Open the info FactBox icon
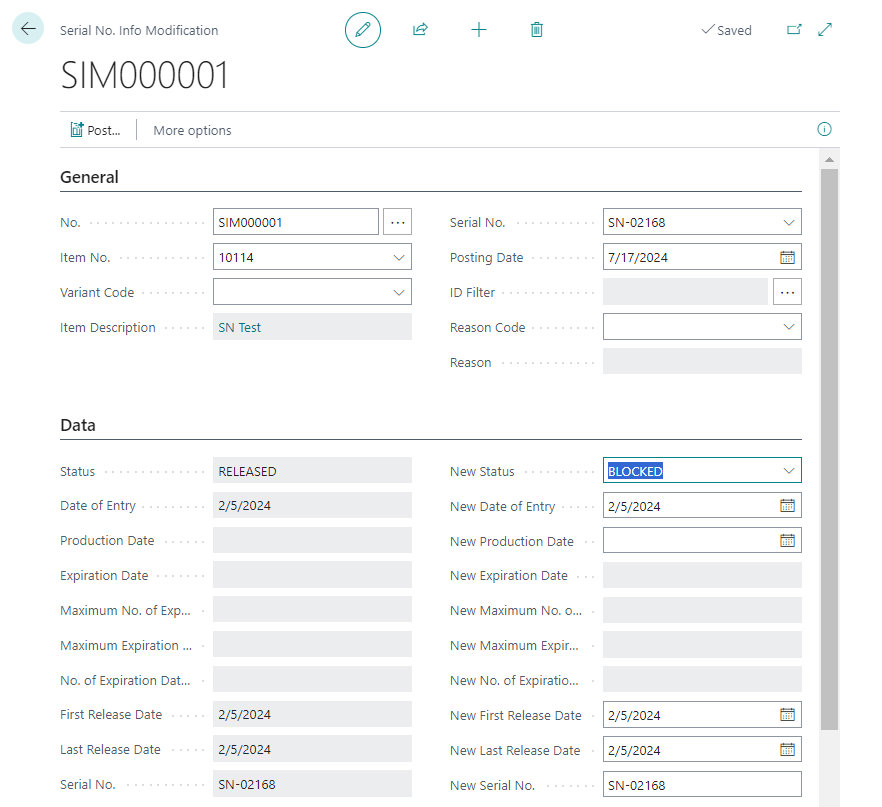 pyautogui.click(x=824, y=129)
